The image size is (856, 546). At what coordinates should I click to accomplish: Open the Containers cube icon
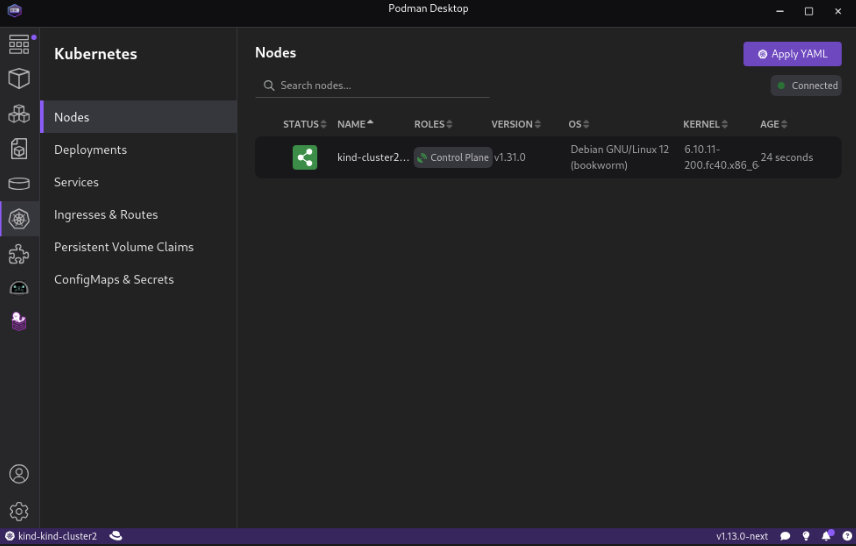pos(19,79)
